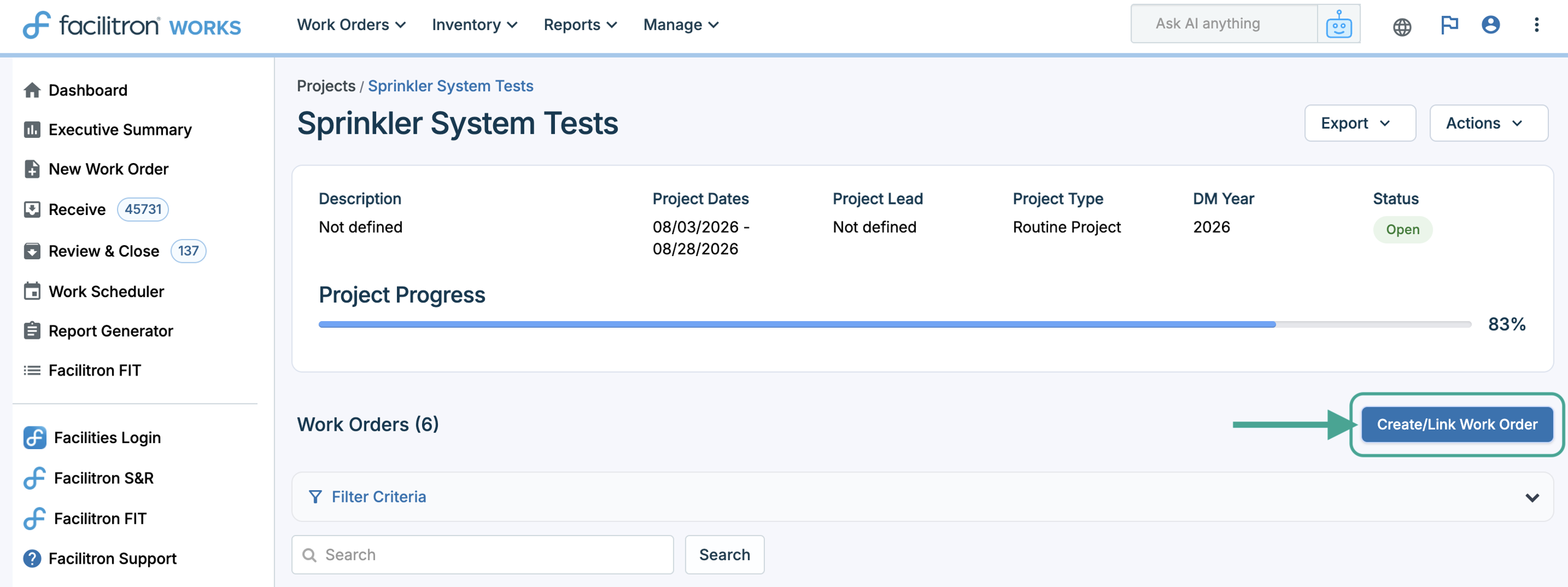Click the project dates 08/03/2026 - 08/28/2026
1568x587 pixels.
(x=701, y=238)
